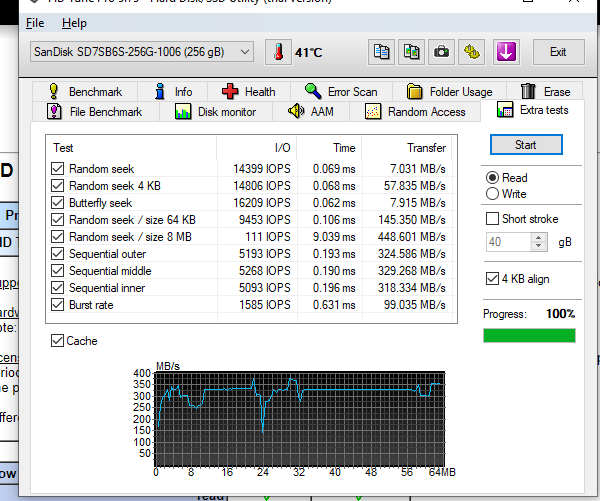Image resolution: width=600 pixels, height=501 pixels.
Task: Switch to the Error Scan tab
Action: coord(341,91)
